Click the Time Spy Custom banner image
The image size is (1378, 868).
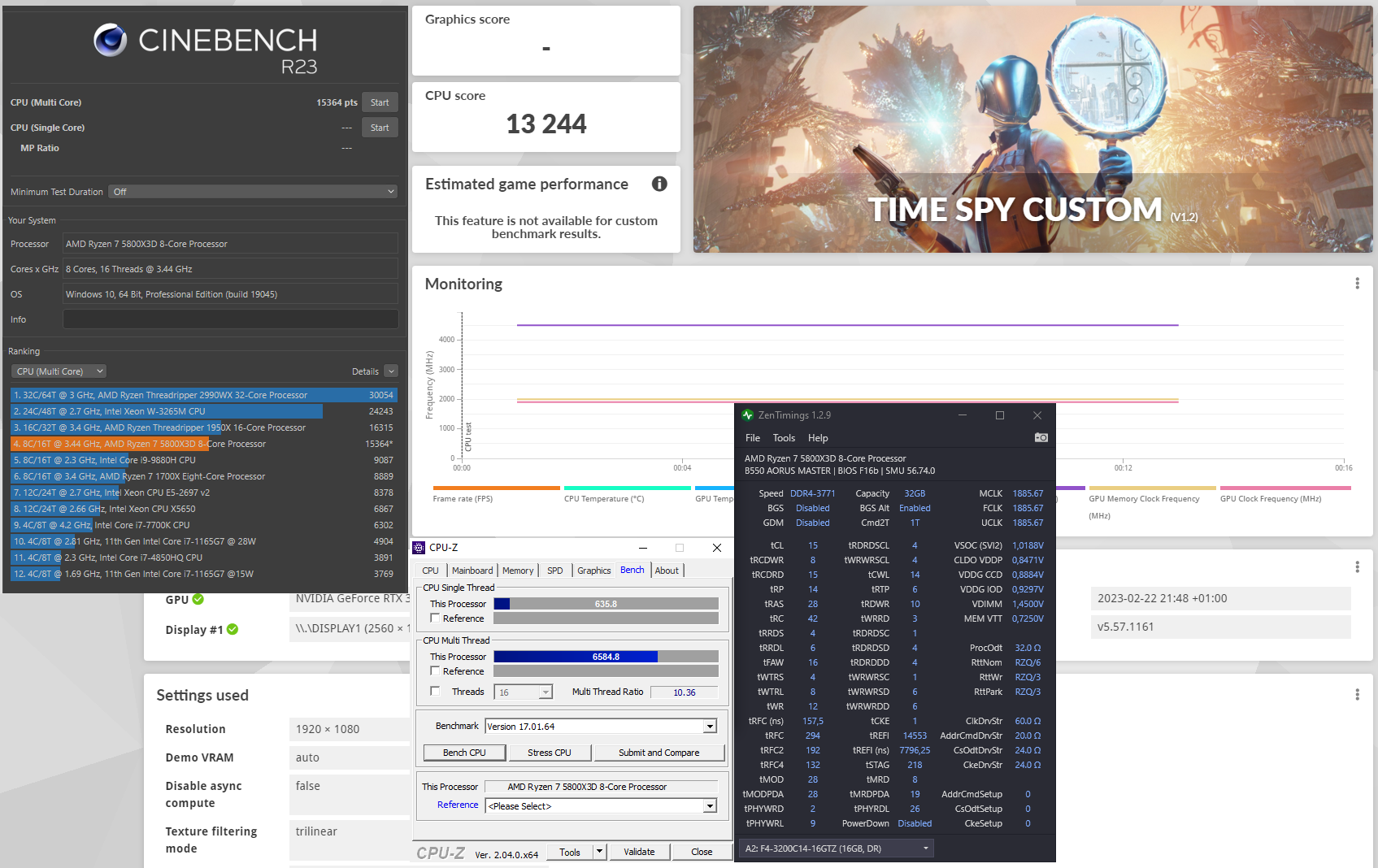(1032, 129)
